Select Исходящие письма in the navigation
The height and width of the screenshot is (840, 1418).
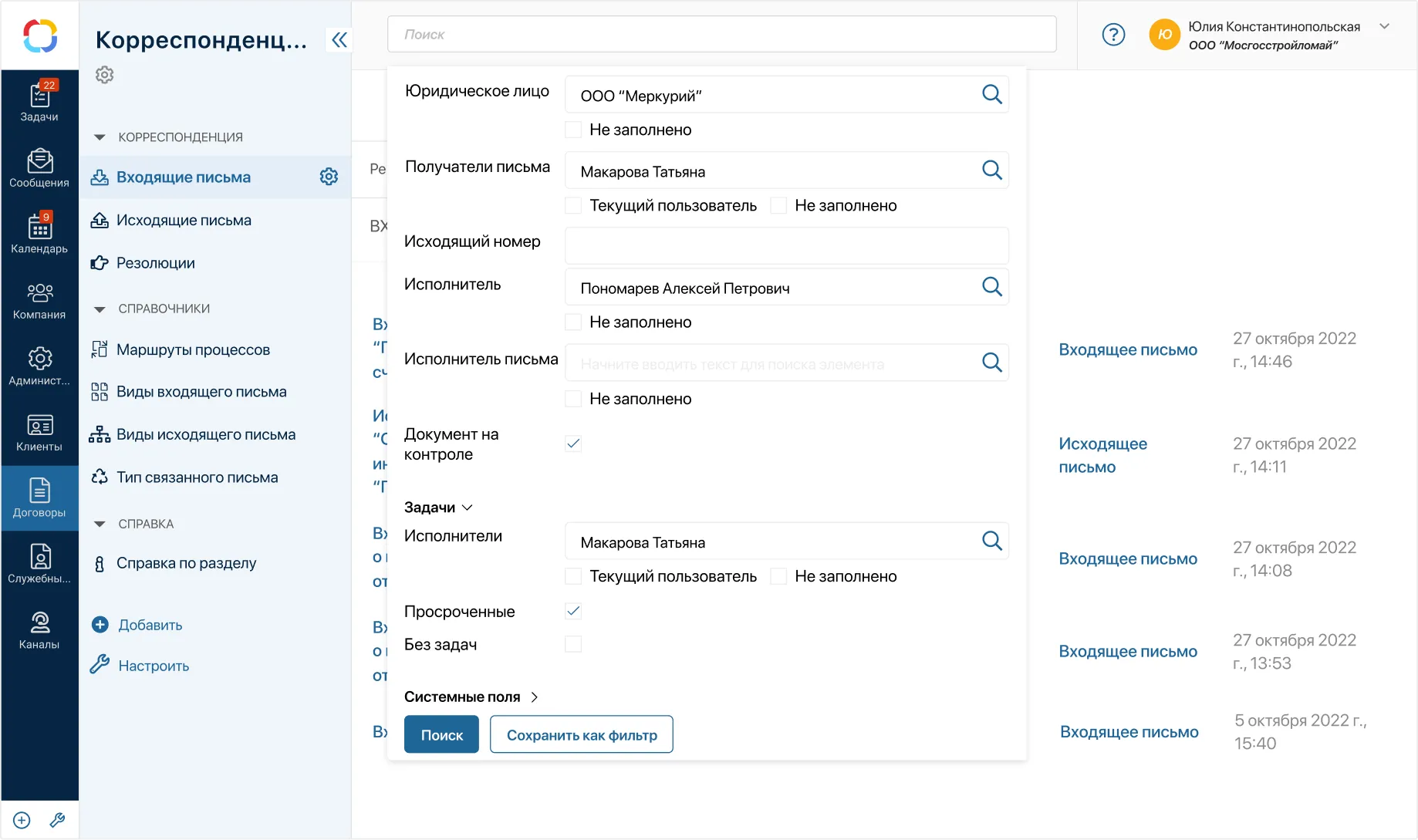(x=184, y=221)
